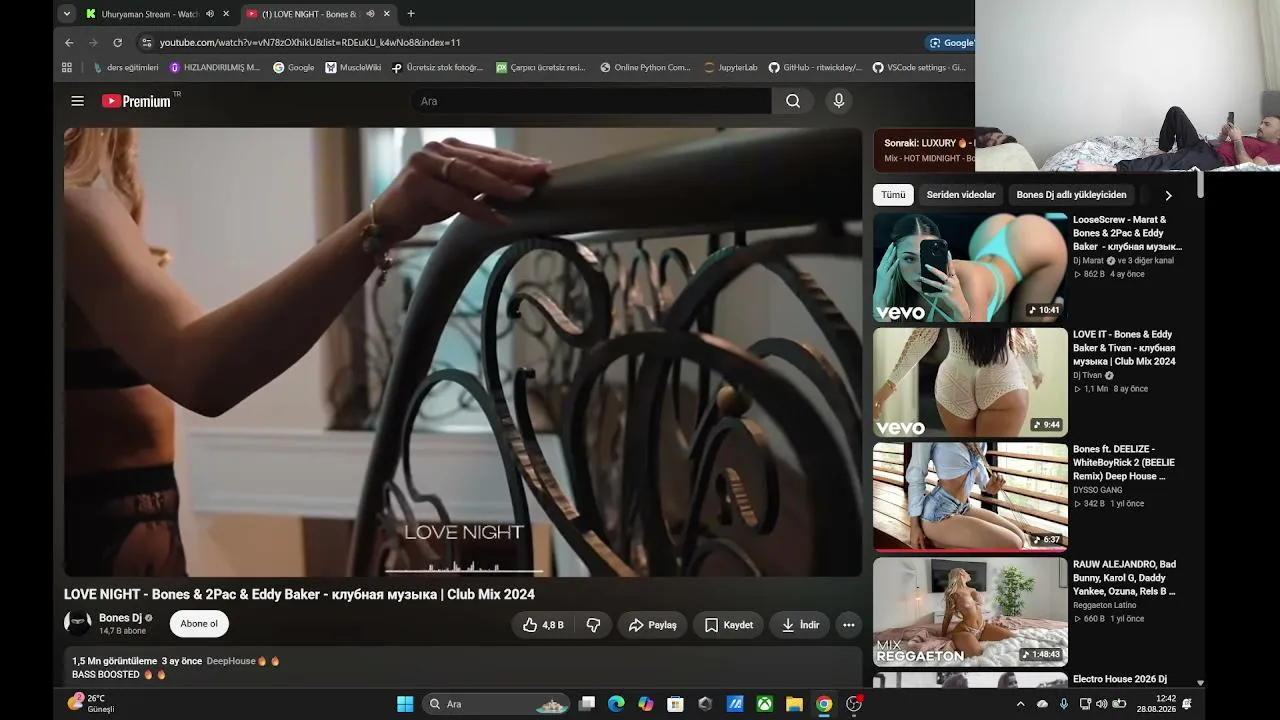Screen dimensions: 1280x720
Task: Open the "Online Python Com..." bookmark
Action: click(x=645, y=68)
